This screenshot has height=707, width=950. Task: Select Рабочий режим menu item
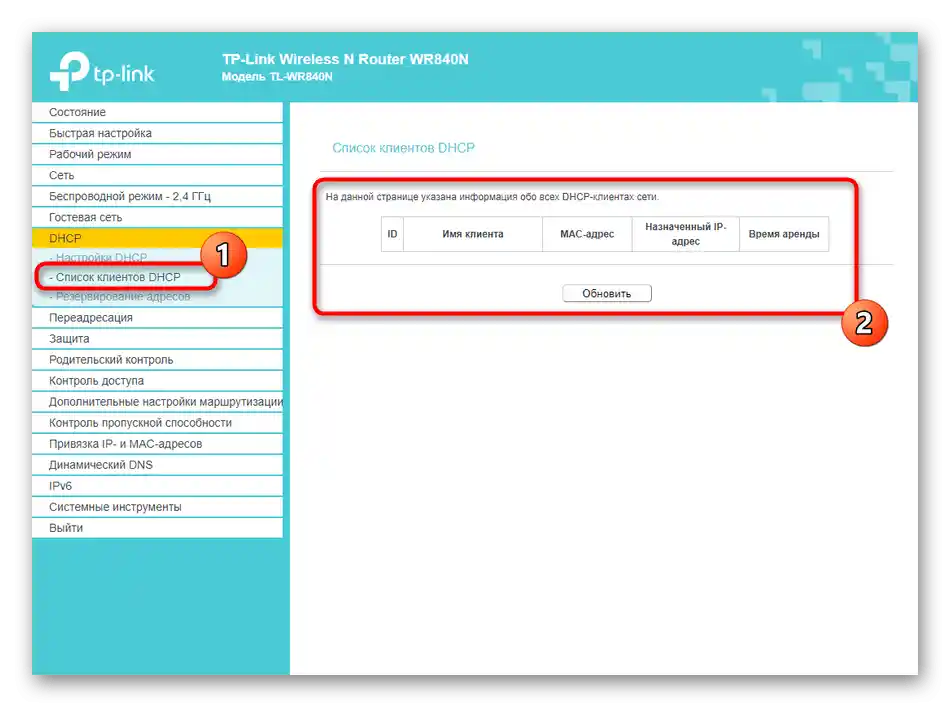point(158,154)
